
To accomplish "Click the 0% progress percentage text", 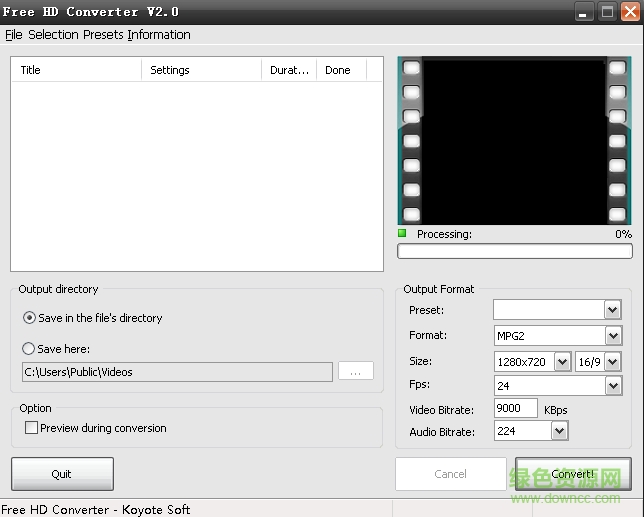I will click(x=623, y=234).
